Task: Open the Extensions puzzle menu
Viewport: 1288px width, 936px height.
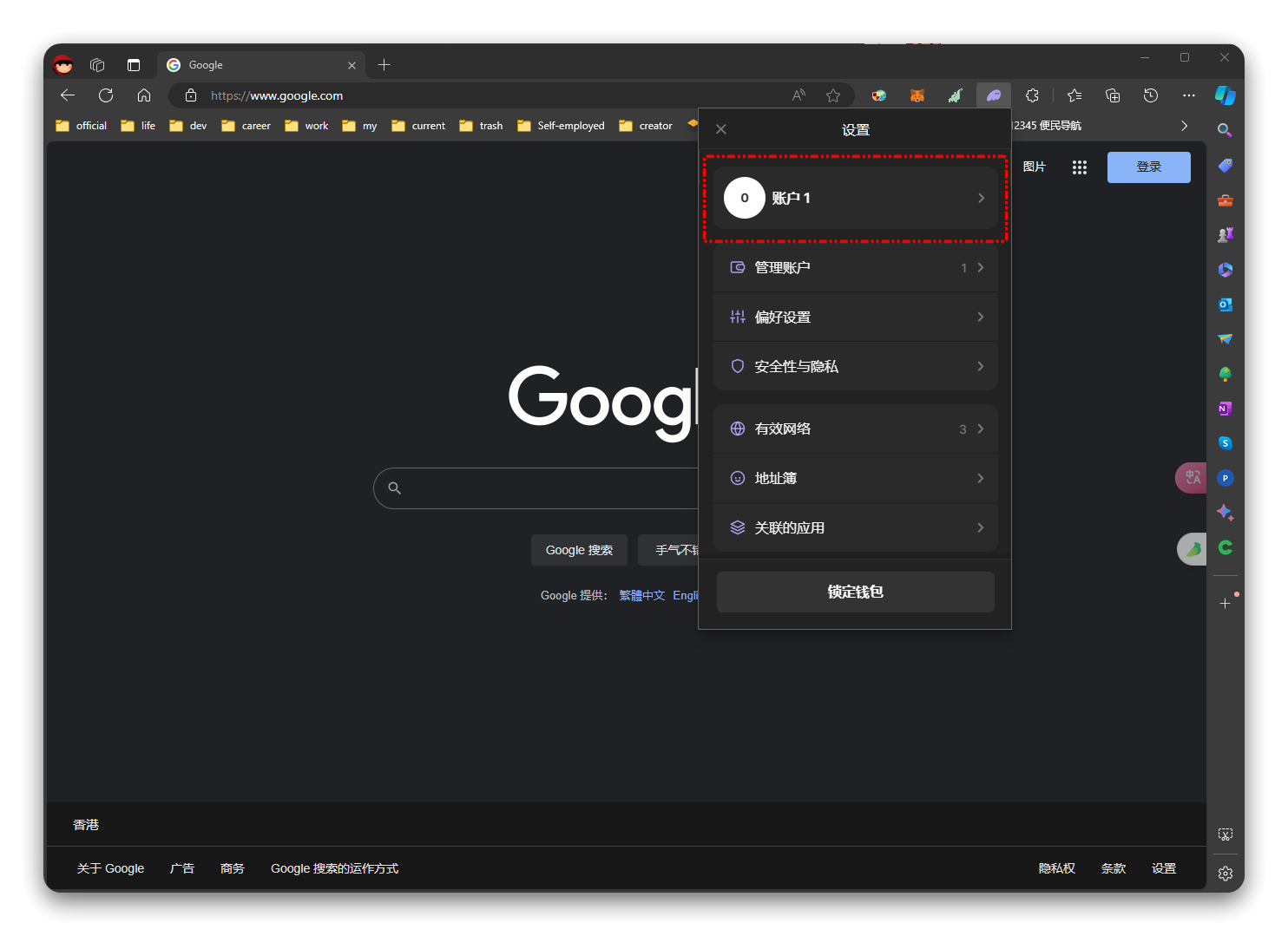Action: click(1032, 95)
